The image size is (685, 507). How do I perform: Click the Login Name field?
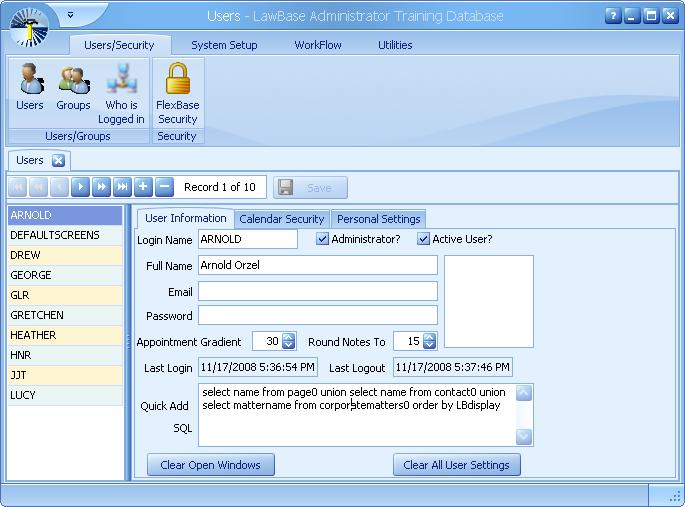[248, 239]
